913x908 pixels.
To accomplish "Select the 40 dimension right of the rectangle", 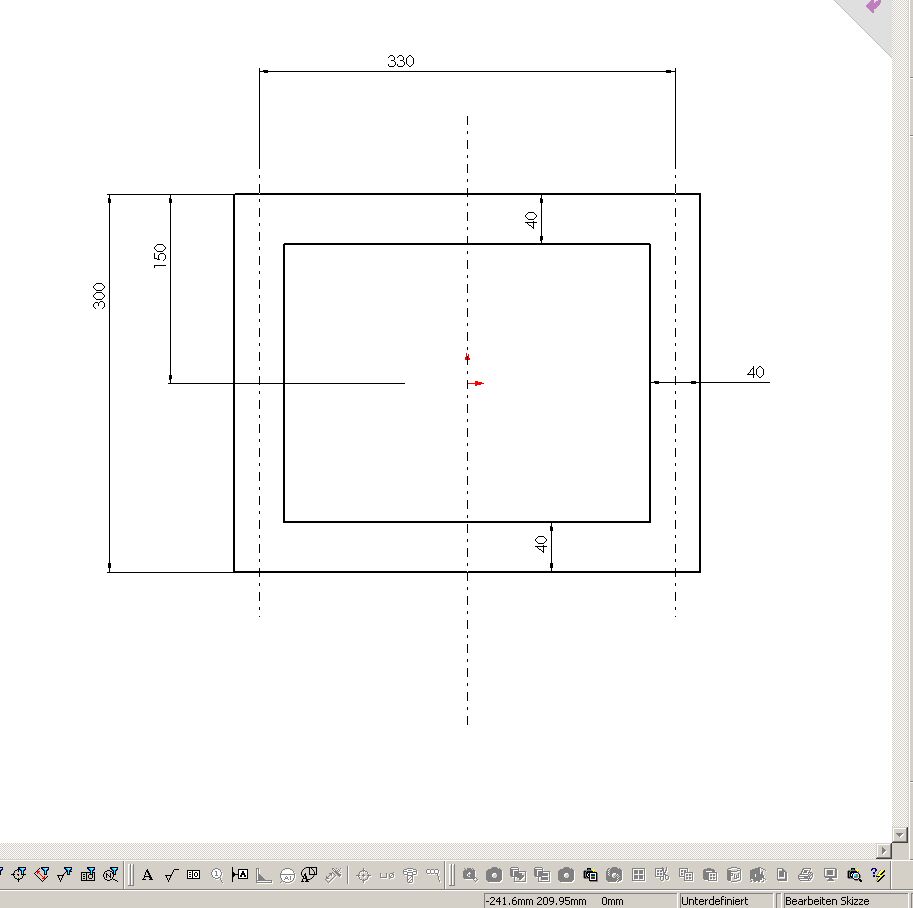I will tap(755, 372).
